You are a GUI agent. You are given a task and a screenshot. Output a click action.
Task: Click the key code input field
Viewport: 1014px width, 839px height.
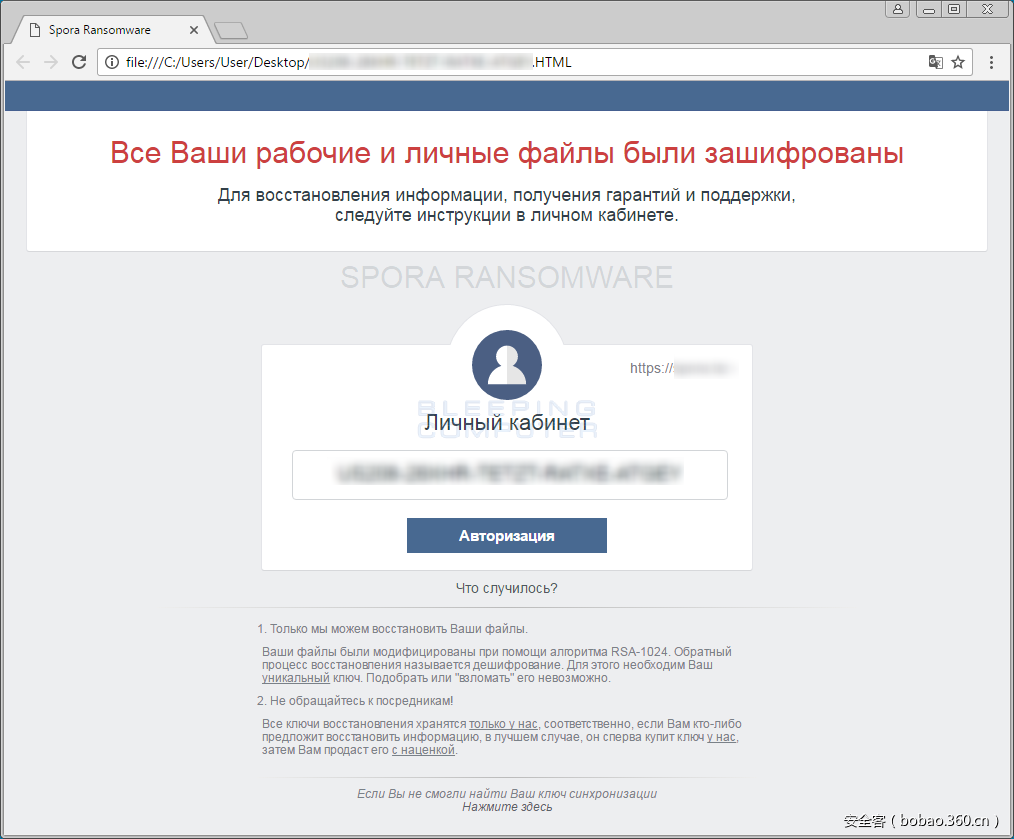click(x=509, y=475)
